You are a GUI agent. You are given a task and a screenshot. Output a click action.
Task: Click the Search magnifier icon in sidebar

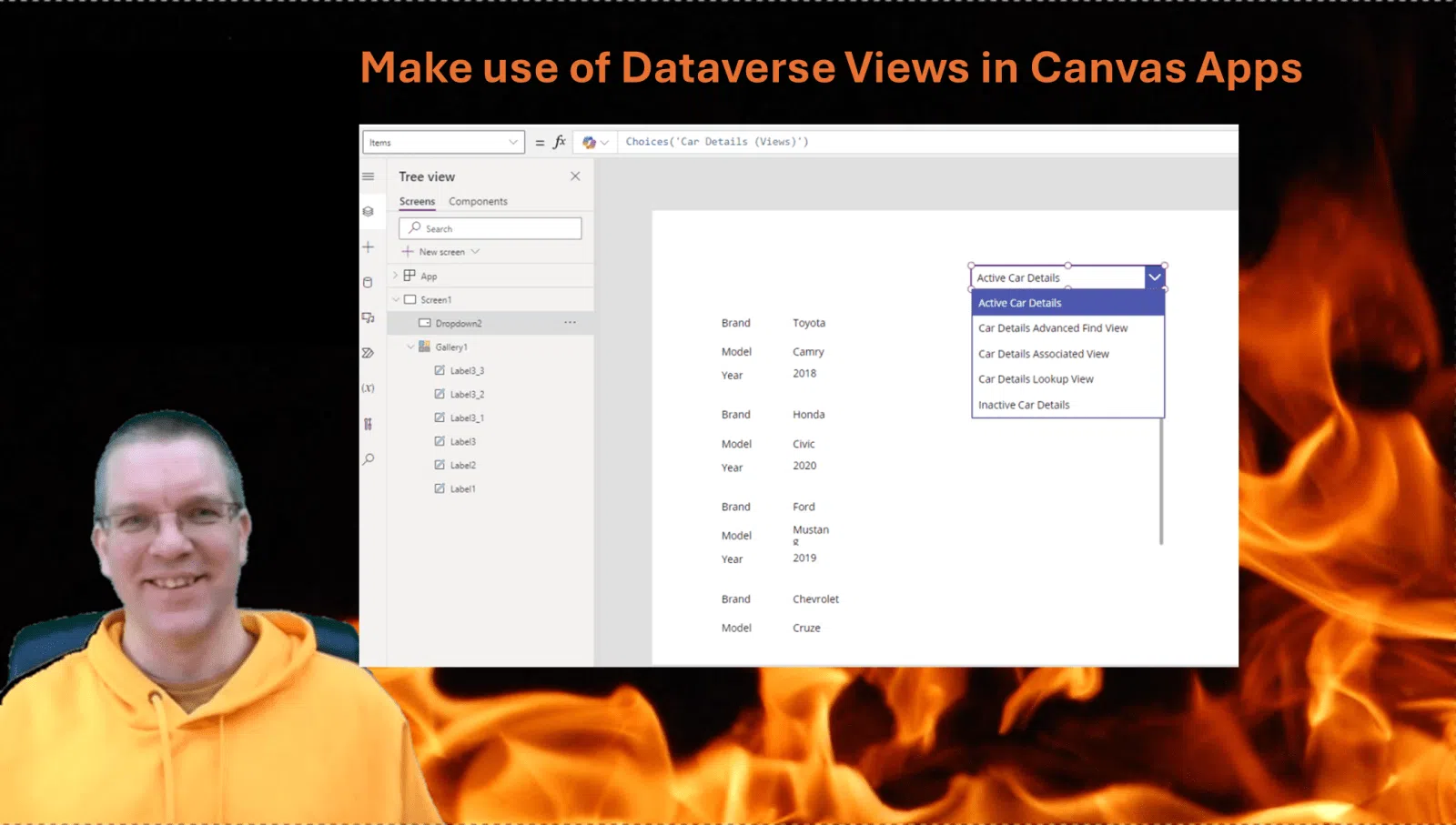click(369, 459)
